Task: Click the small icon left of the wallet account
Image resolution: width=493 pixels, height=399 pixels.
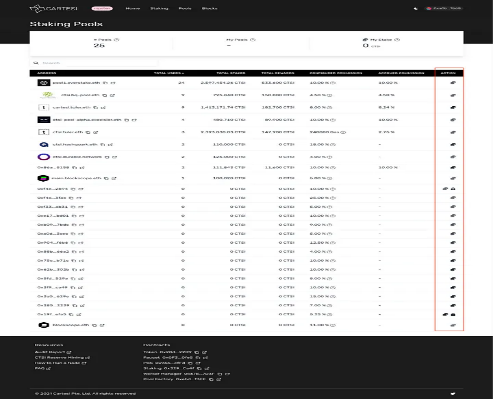Action: (x=415, y=8)
